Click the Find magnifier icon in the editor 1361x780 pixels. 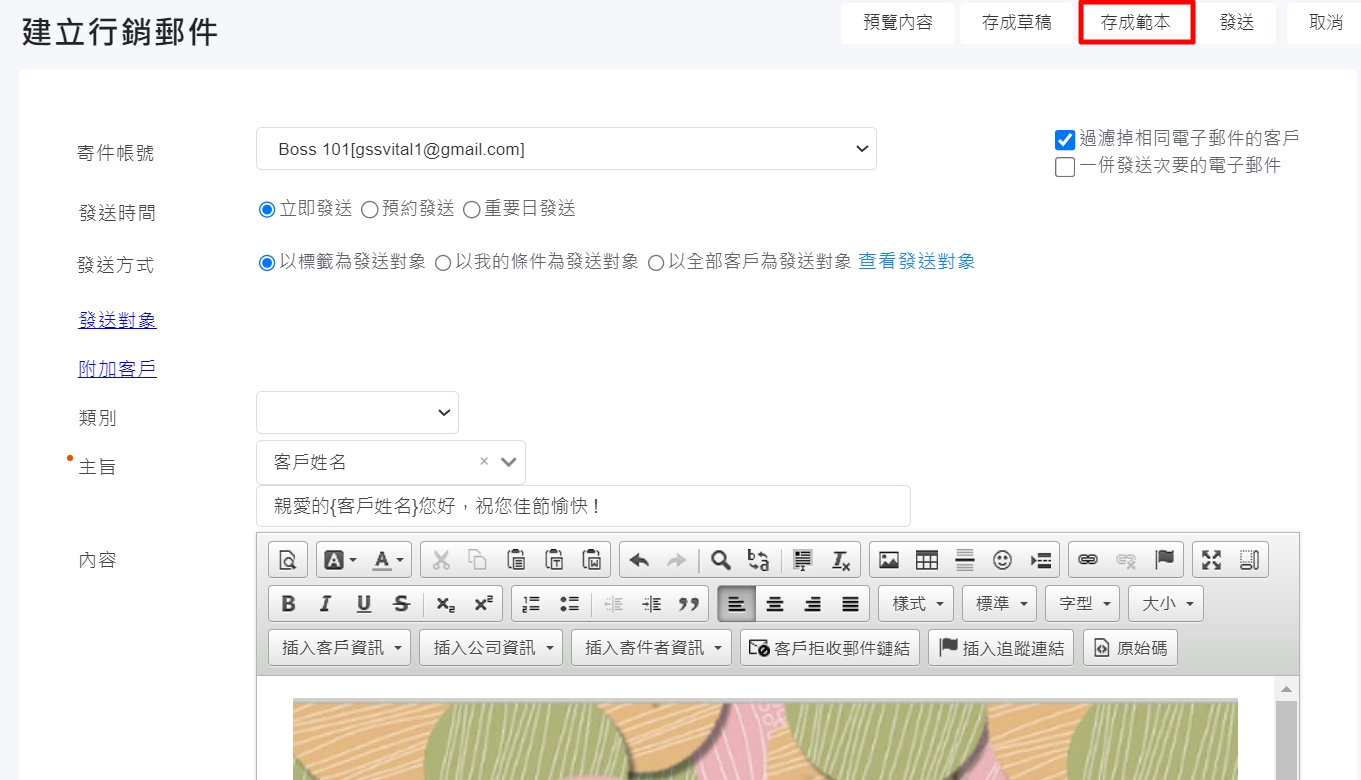tap(720, 560)
